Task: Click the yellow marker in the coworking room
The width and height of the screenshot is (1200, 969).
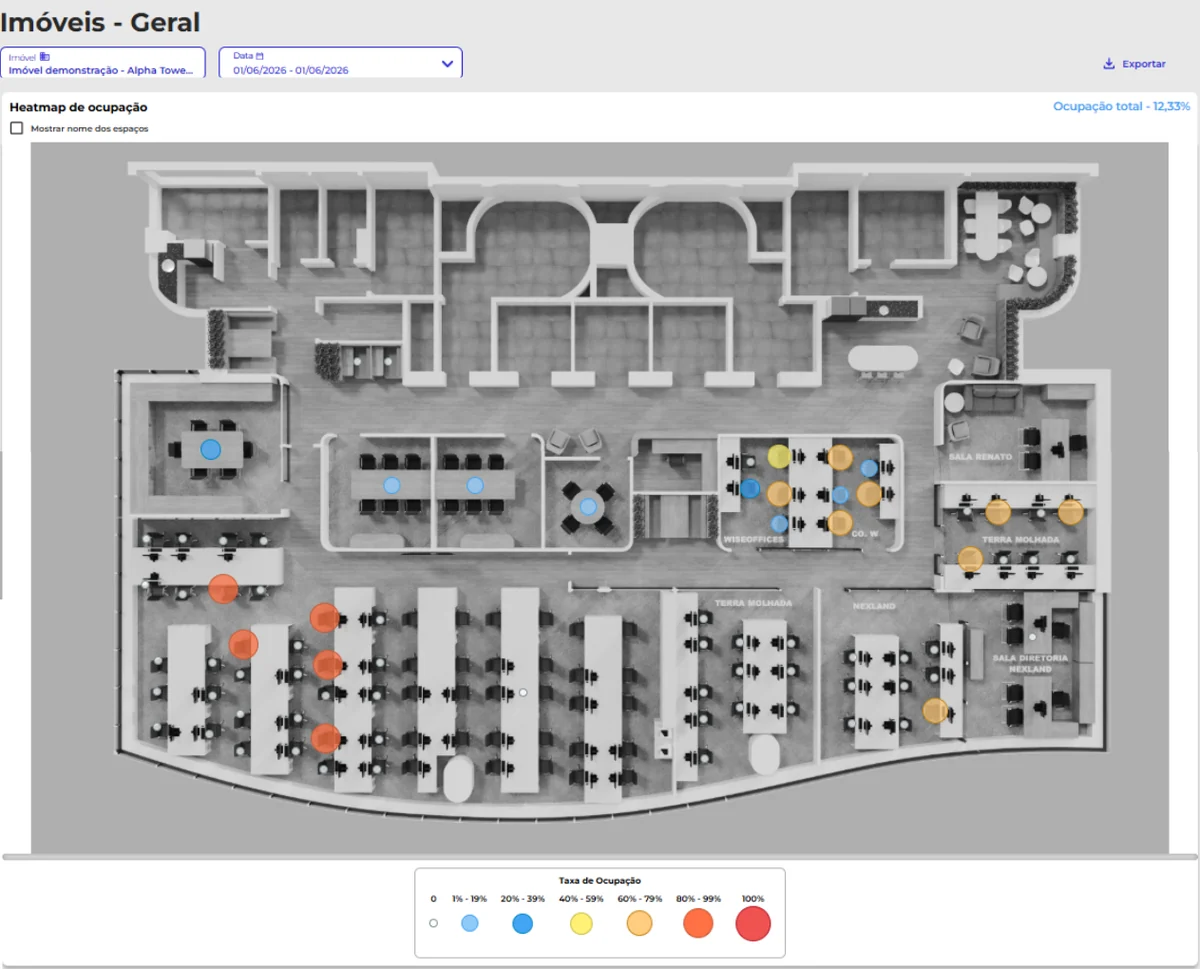Action: click(x=779, y=457)
